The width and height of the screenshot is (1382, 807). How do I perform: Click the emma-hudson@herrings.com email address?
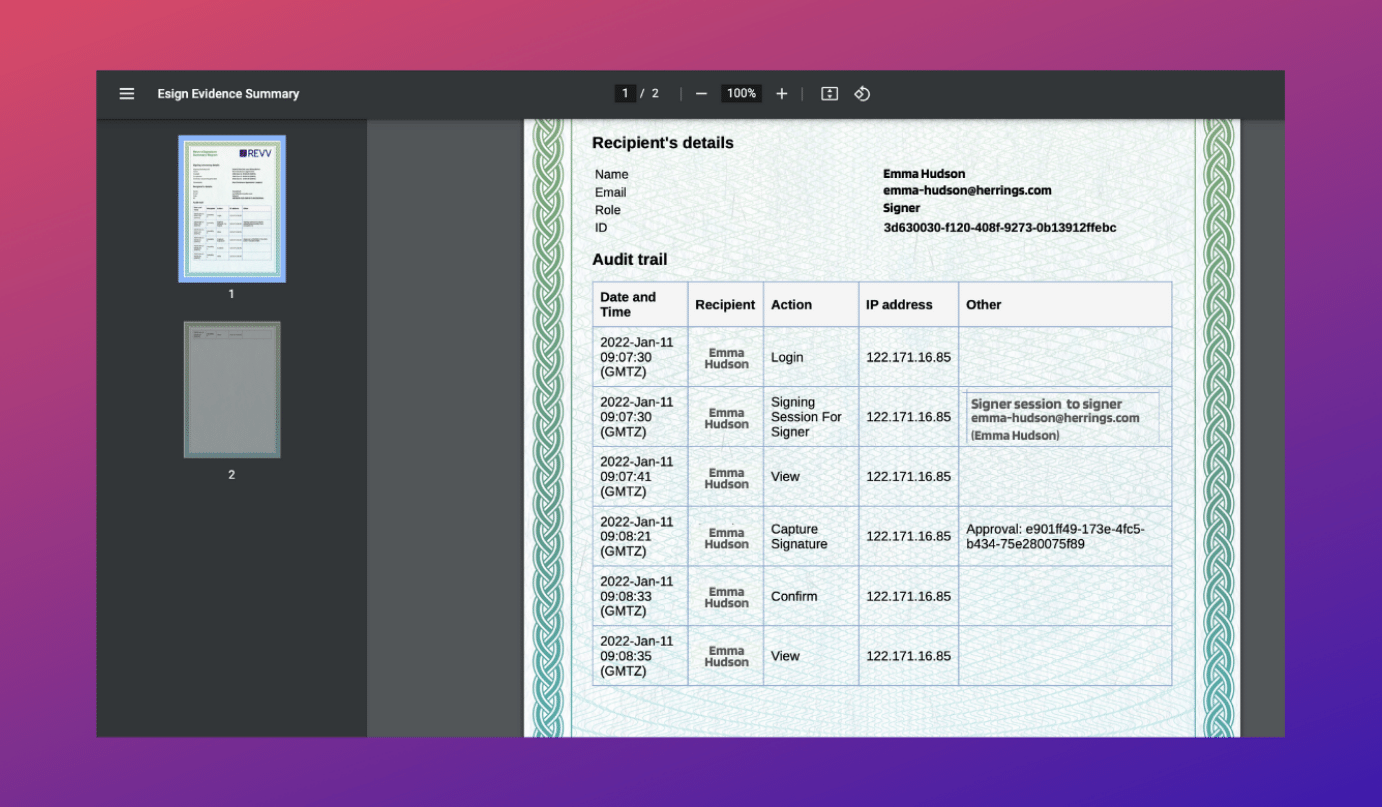tap(967, 190)
